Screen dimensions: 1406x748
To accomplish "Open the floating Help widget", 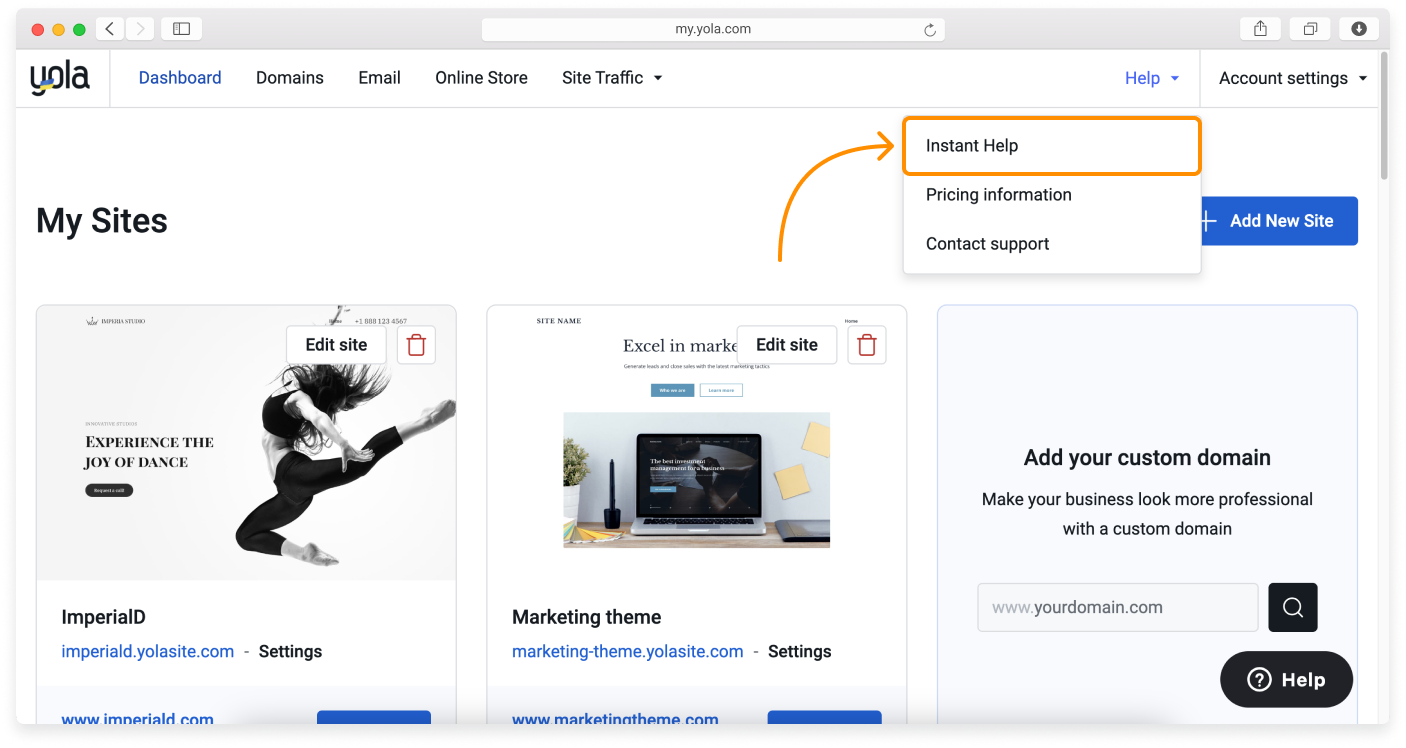I will click(x=1286, y=680).
